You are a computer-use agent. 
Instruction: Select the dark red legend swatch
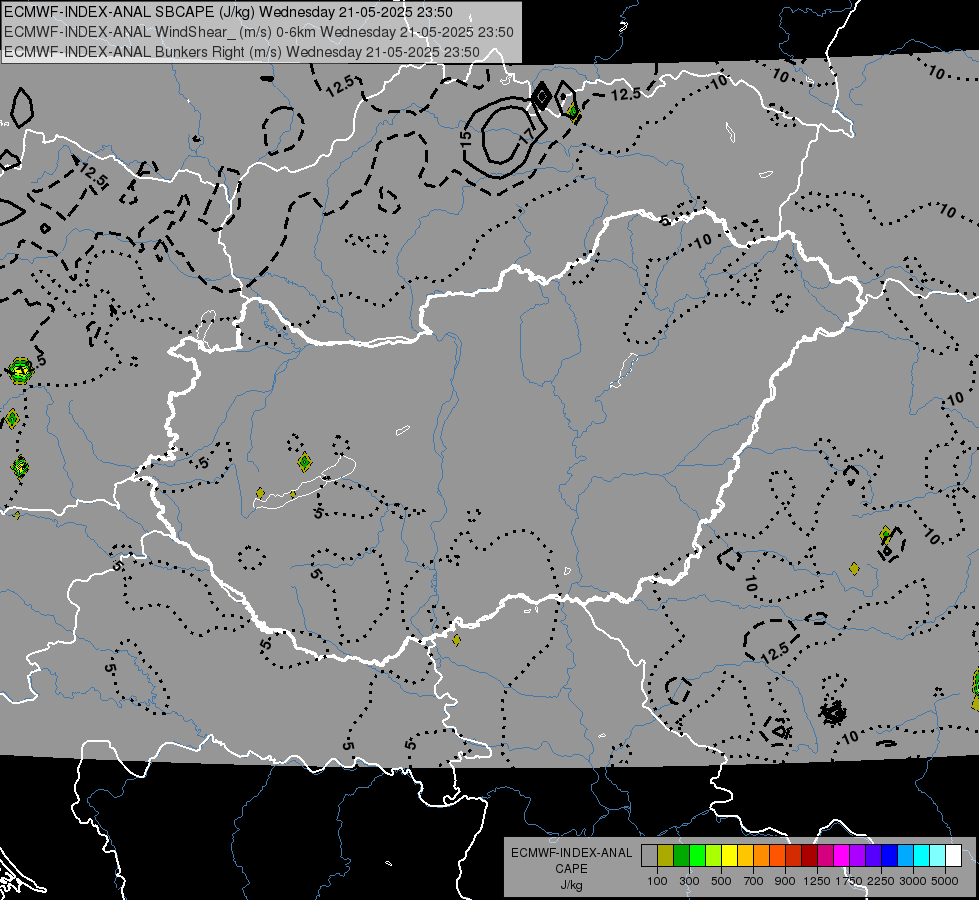click(x=809, y=856)
